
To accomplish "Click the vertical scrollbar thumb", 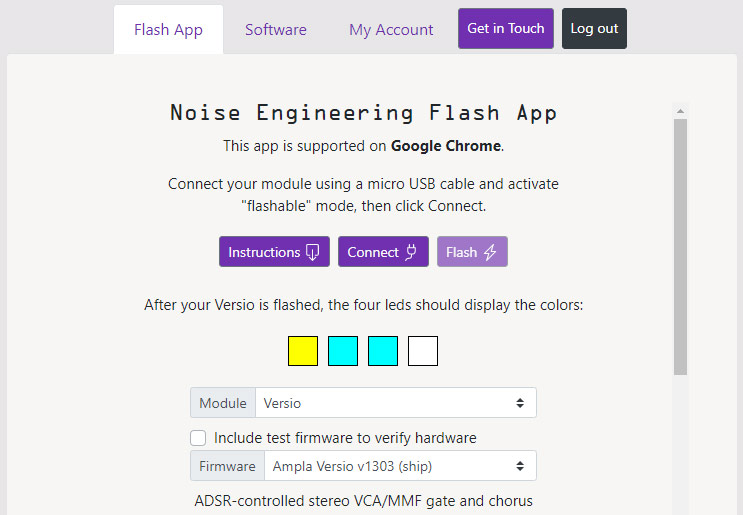I will (x=680, y=245).
